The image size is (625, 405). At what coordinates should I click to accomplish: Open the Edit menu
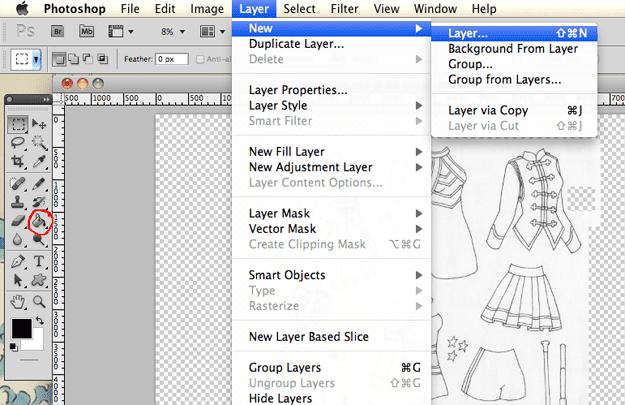pyautogui.click(x=165, y=9)
